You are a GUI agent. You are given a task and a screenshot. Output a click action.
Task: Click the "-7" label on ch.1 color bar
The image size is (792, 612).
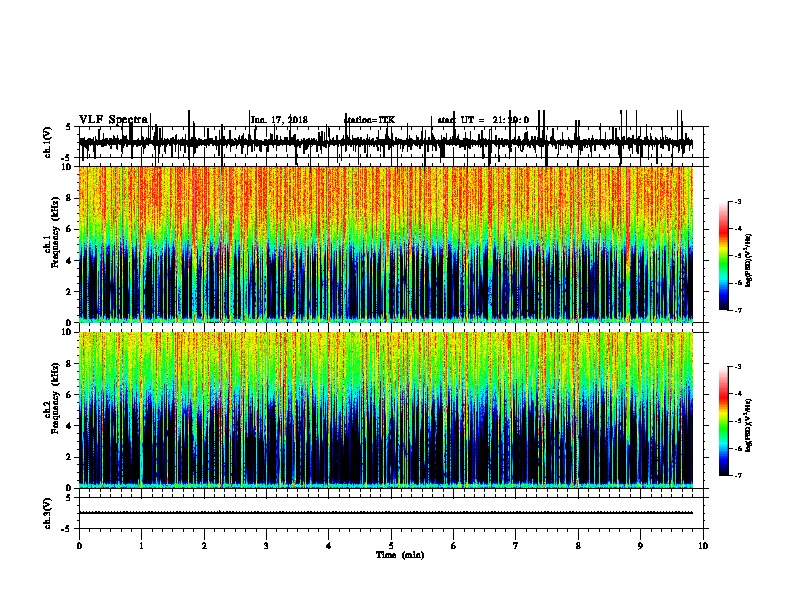click(738, 310)
